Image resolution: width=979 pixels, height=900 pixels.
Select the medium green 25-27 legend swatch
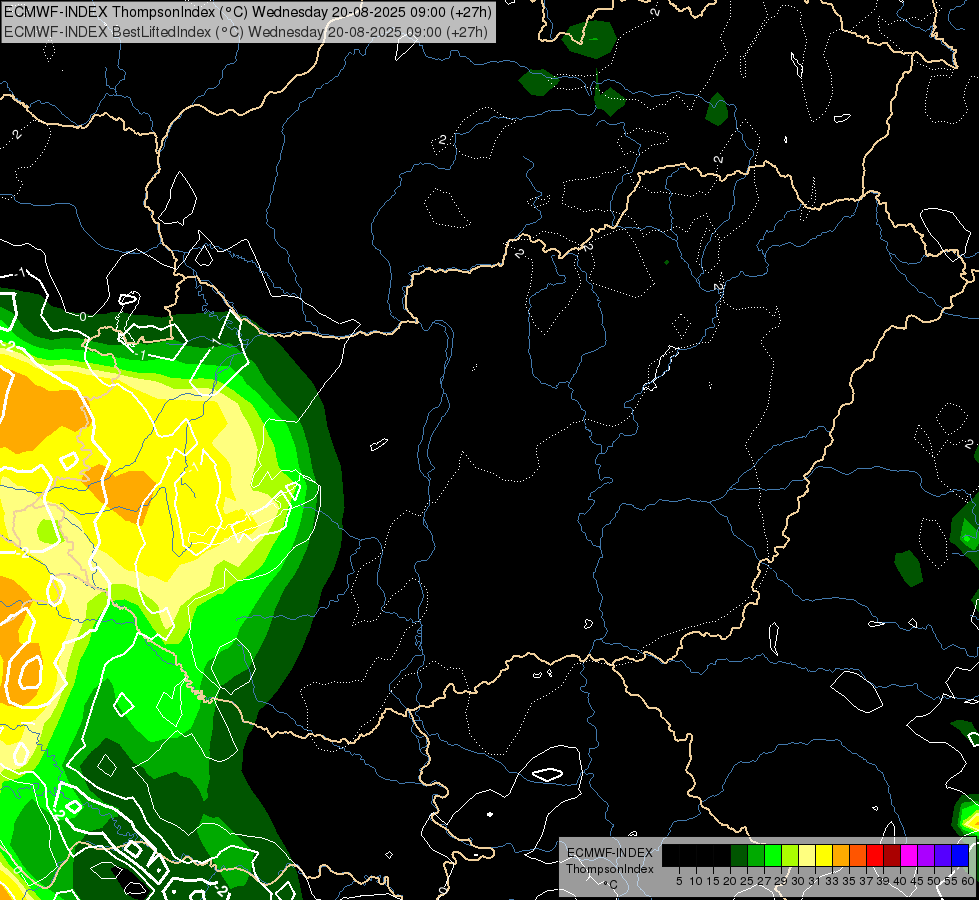click(x=755, y=855)
